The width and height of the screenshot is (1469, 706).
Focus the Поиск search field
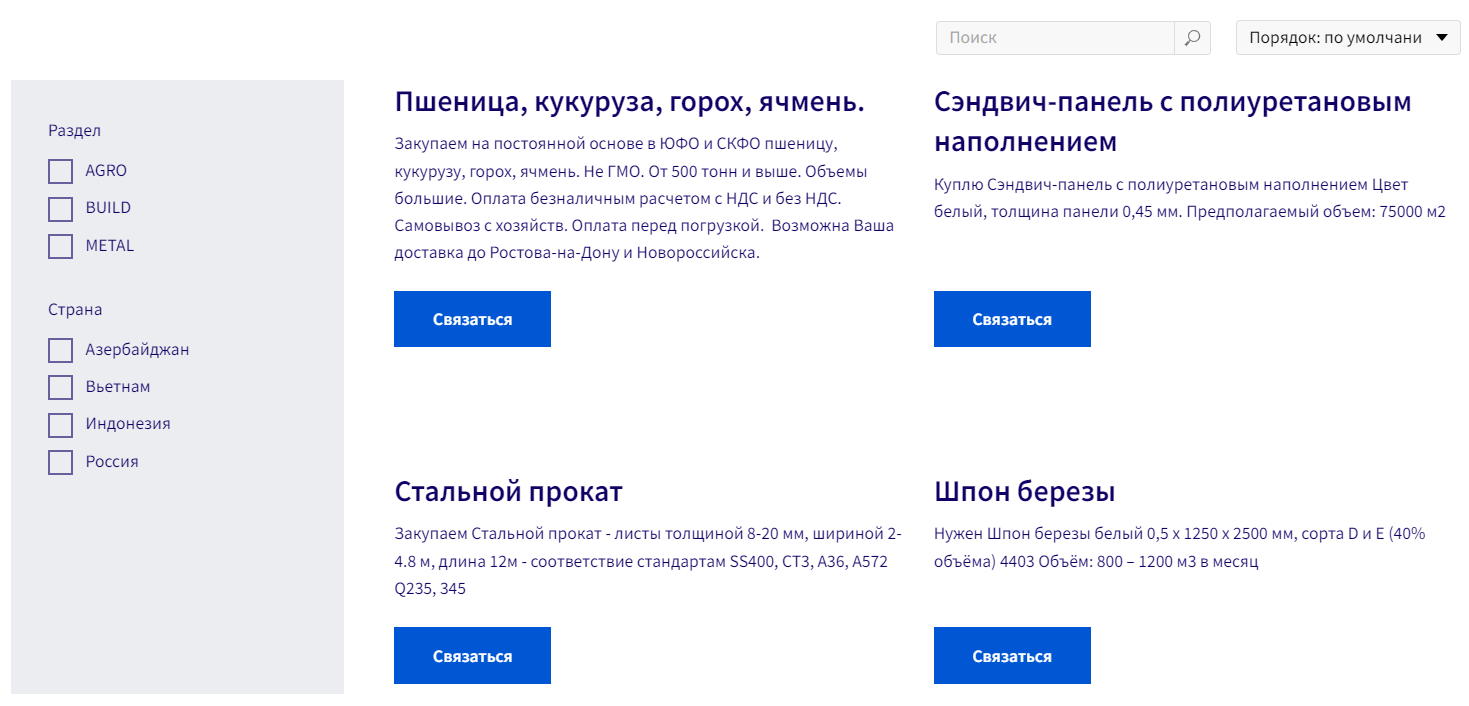[1055, 38]
